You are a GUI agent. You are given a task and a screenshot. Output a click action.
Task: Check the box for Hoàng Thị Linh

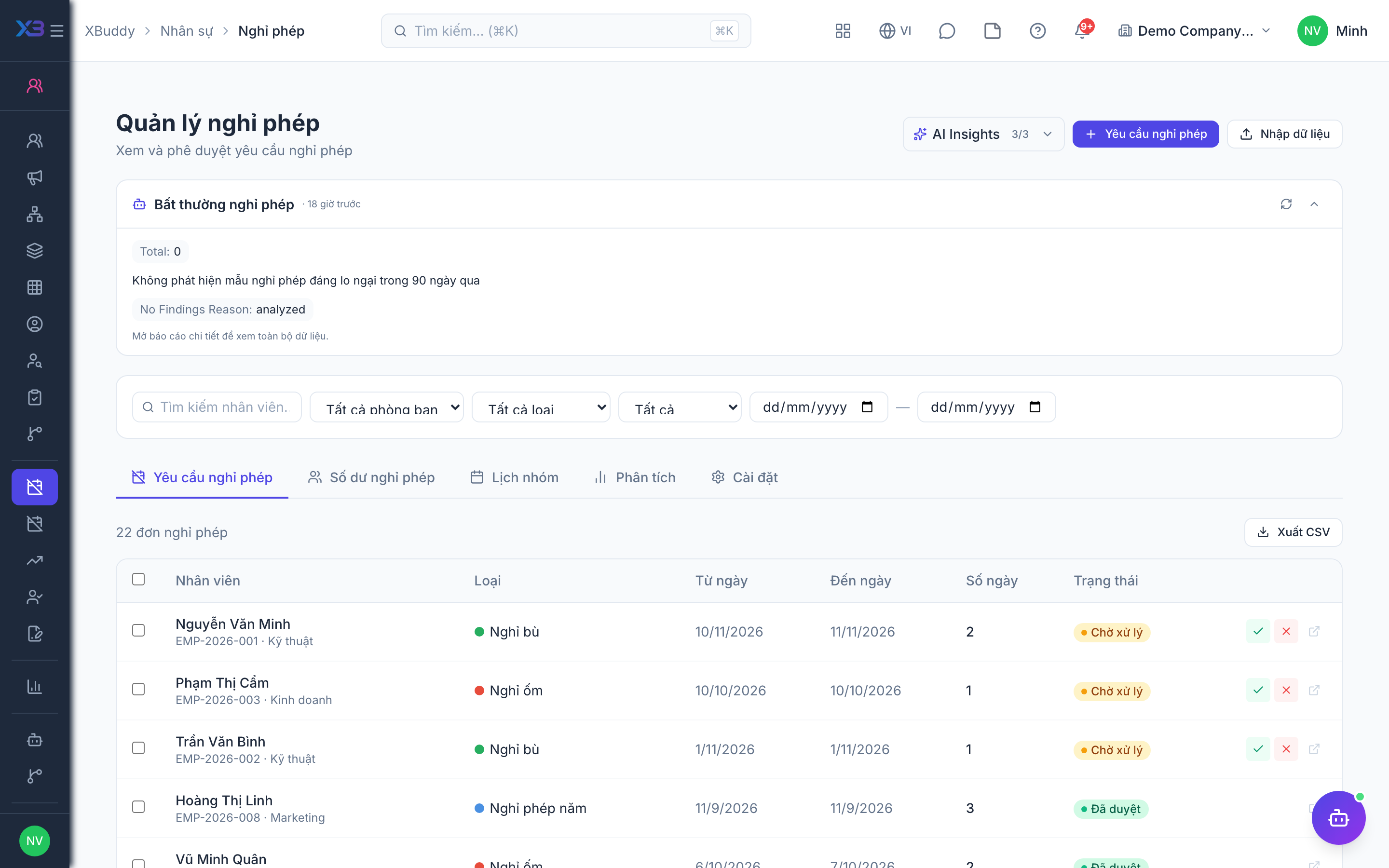138,807
